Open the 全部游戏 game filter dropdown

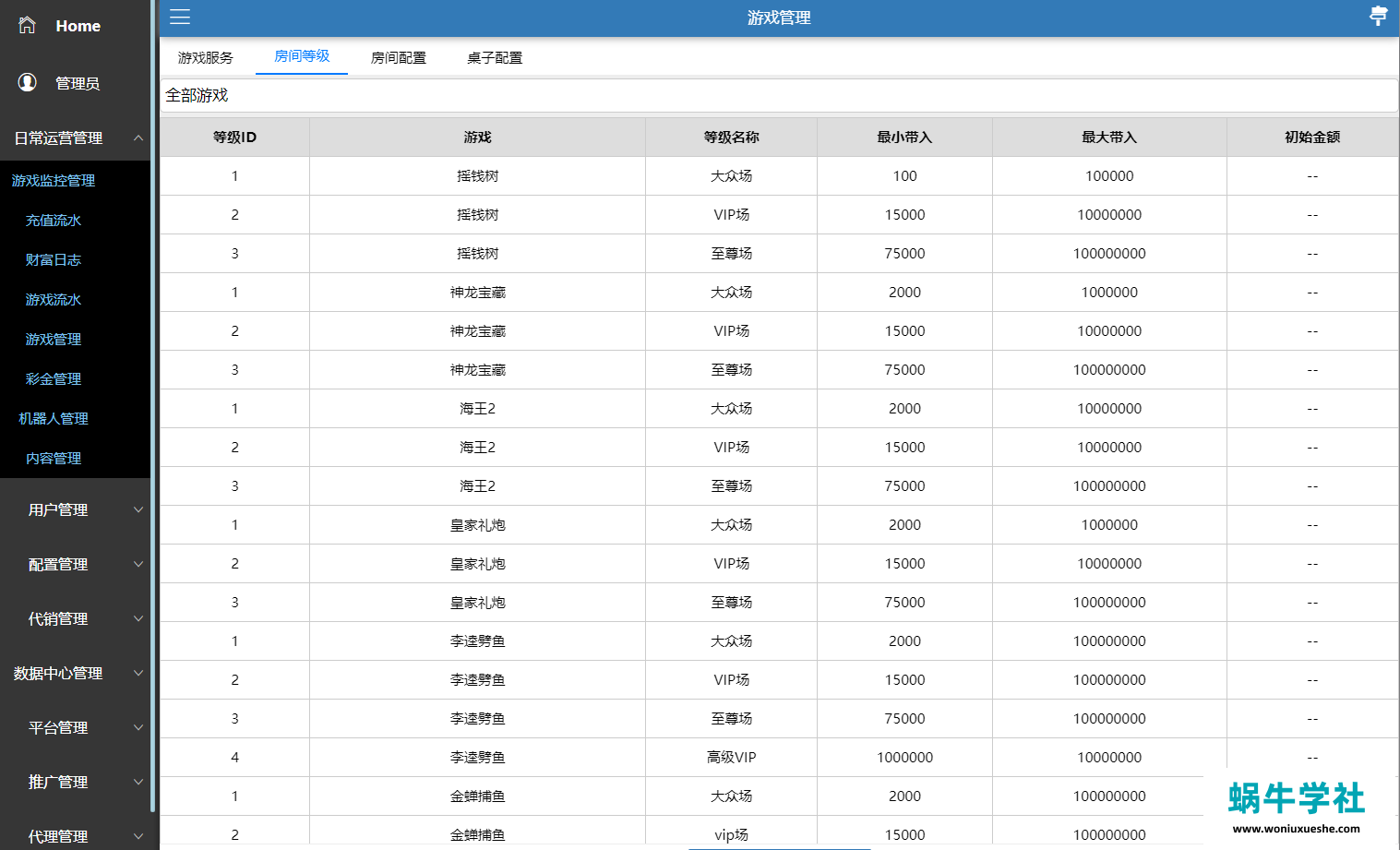778,96
